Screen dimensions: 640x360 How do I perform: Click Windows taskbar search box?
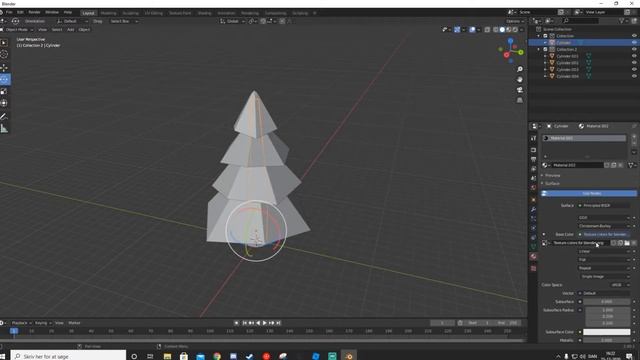click(69, 356)
